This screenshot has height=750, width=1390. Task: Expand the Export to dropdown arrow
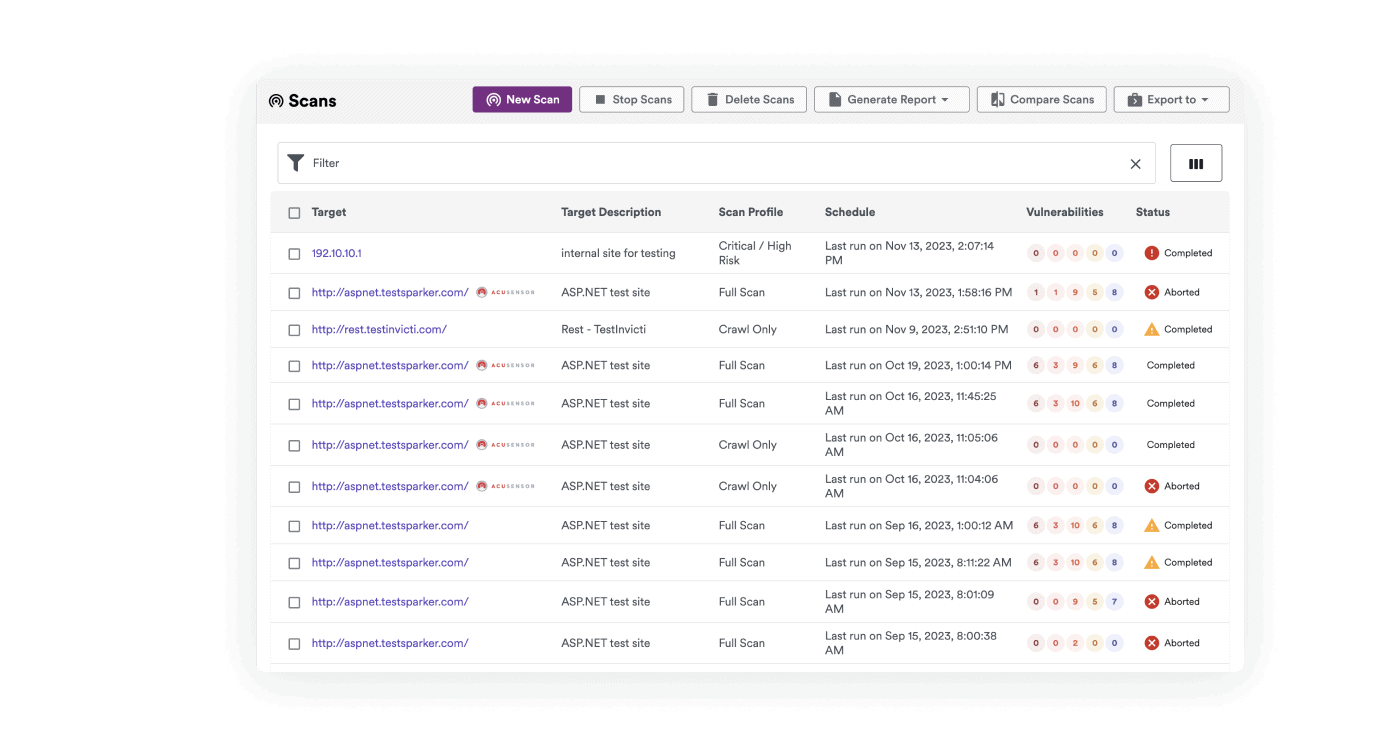click(x=1205, y=100)
